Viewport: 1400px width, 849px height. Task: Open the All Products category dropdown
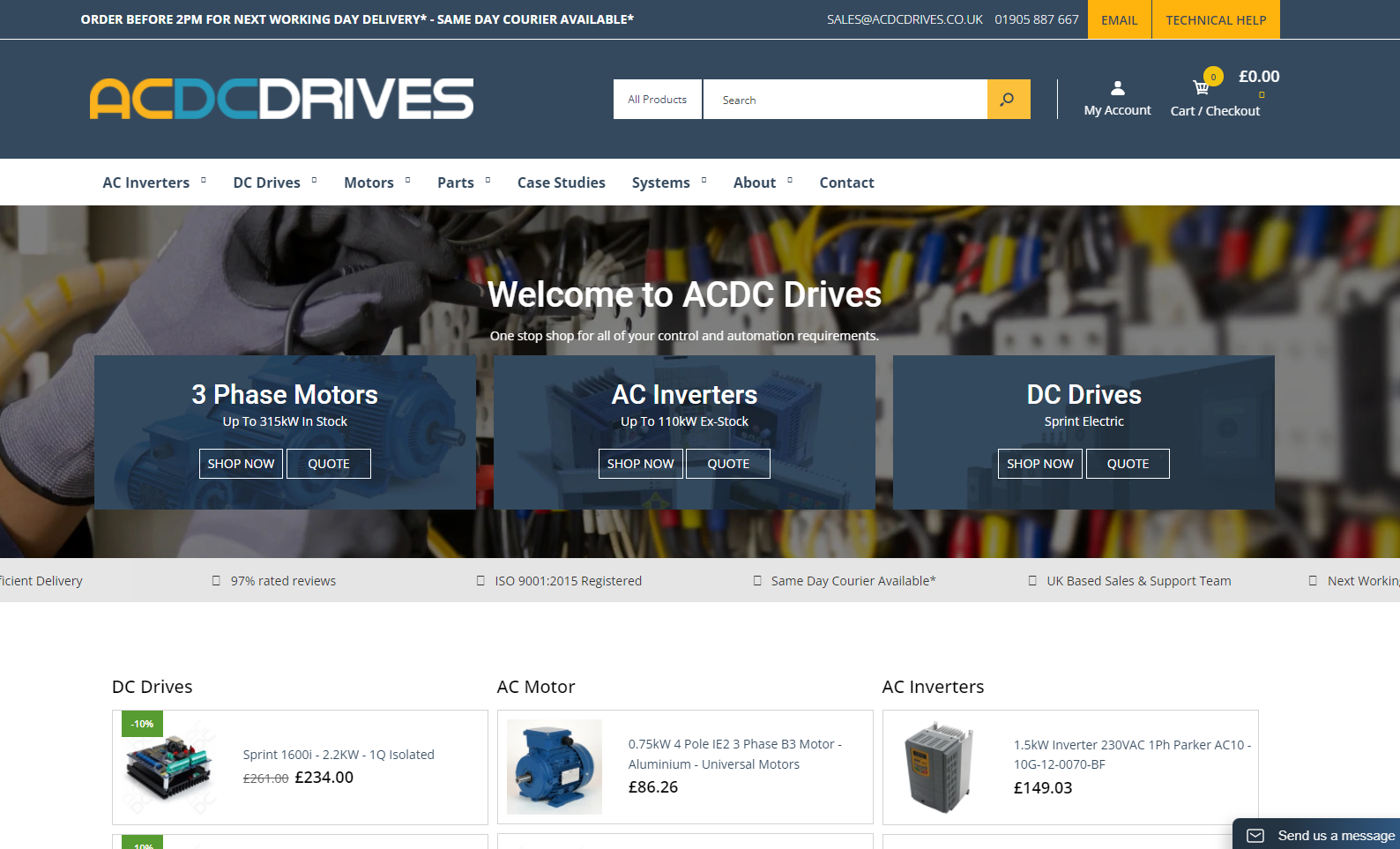(658, 100)
